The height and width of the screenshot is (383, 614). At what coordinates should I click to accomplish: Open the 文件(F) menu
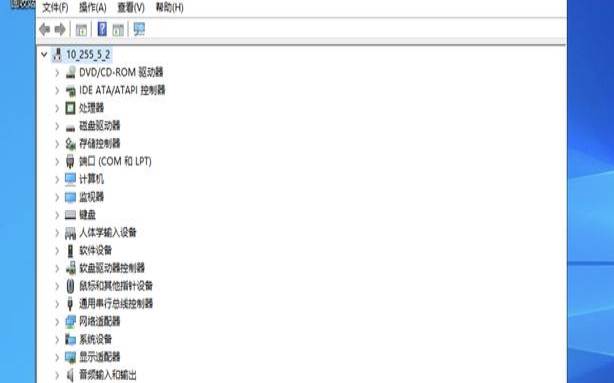[x=55, y=7]
